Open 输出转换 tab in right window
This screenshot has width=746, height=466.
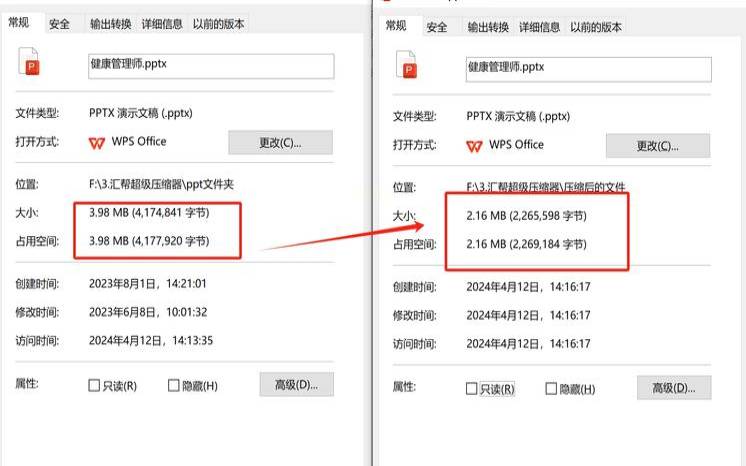click(x=488, y=27)
